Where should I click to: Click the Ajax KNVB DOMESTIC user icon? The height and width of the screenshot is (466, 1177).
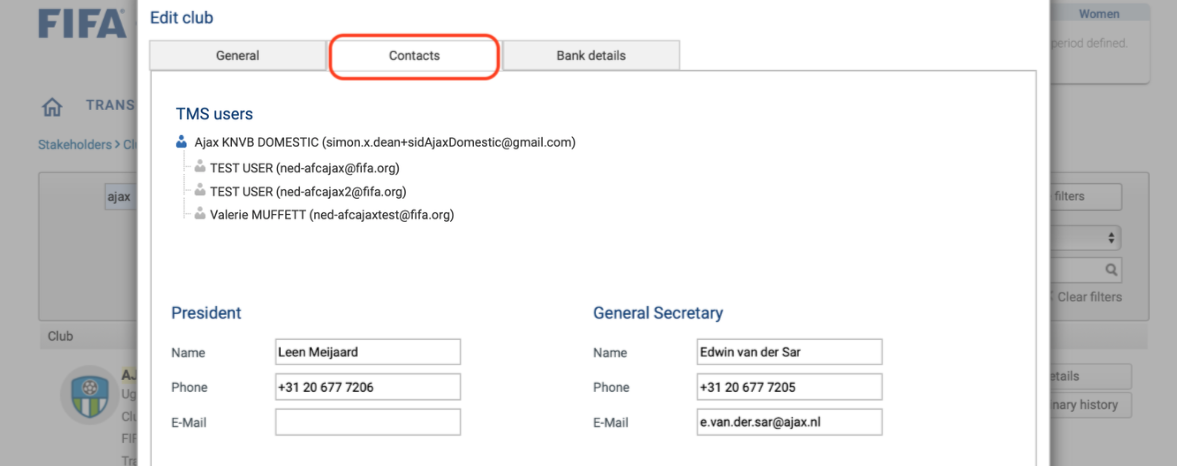181,142
